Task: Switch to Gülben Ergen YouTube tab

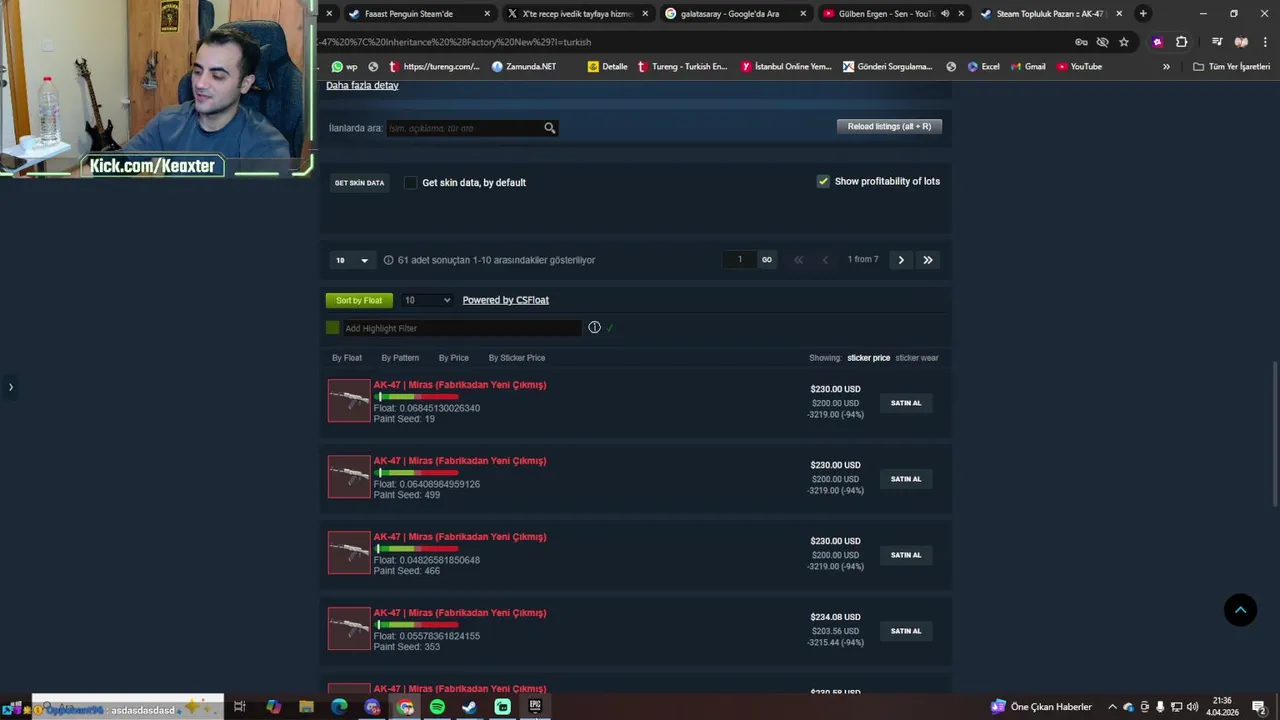Action: (x=894, y=14)
